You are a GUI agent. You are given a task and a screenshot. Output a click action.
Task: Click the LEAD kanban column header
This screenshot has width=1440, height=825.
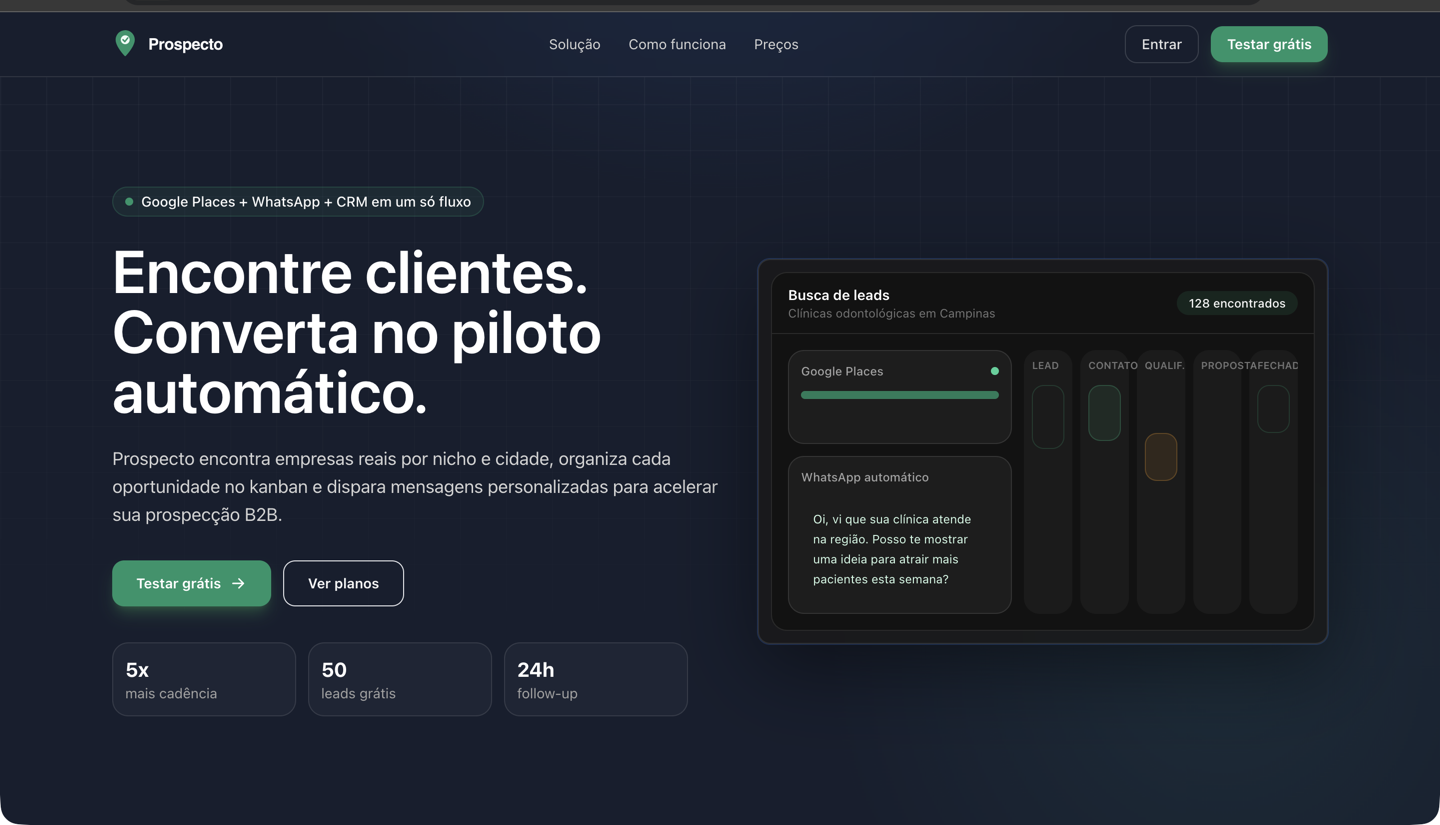pyautogui.click(x=1045, y=365)
